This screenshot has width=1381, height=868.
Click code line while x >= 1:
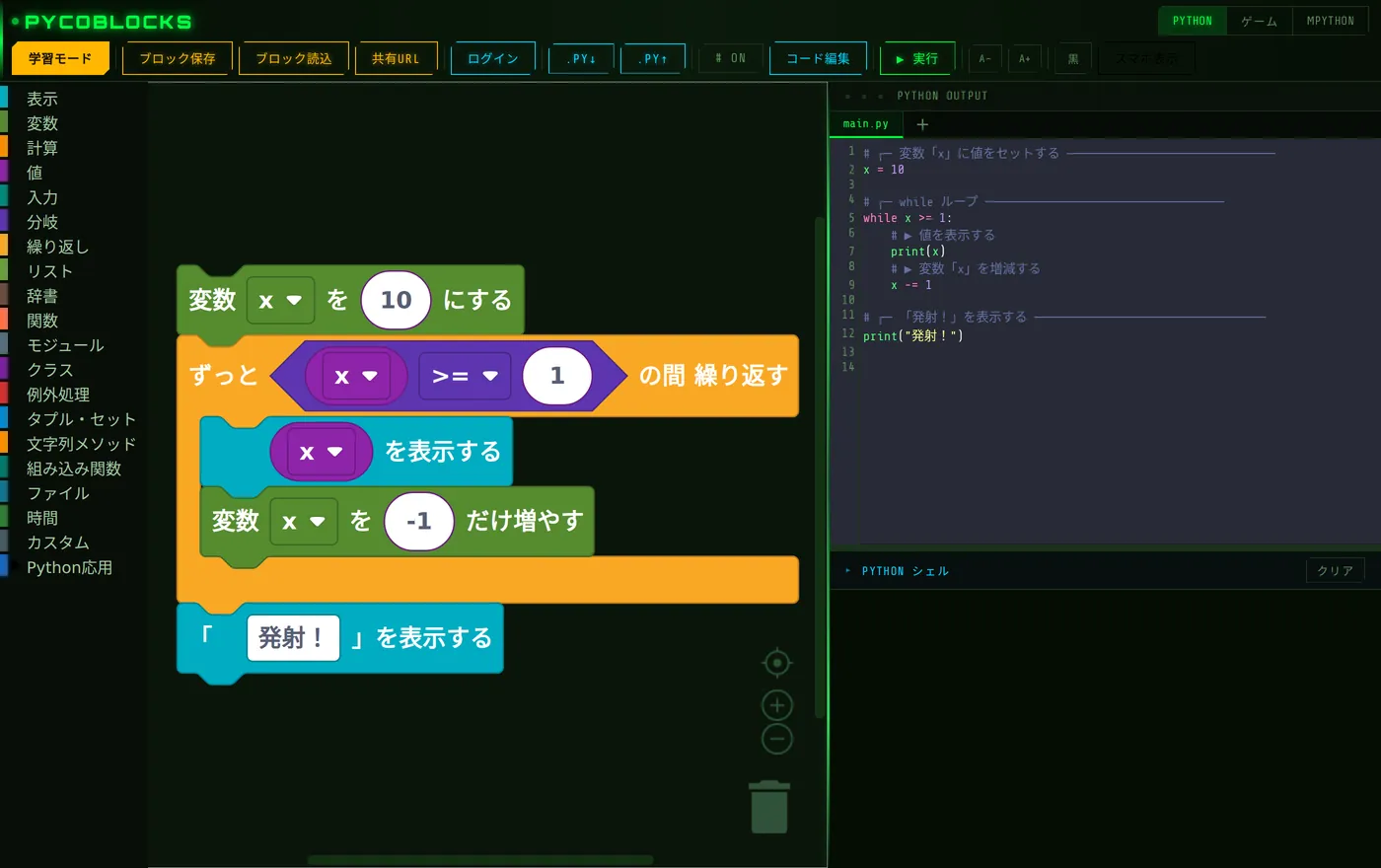tap(908, 218)
